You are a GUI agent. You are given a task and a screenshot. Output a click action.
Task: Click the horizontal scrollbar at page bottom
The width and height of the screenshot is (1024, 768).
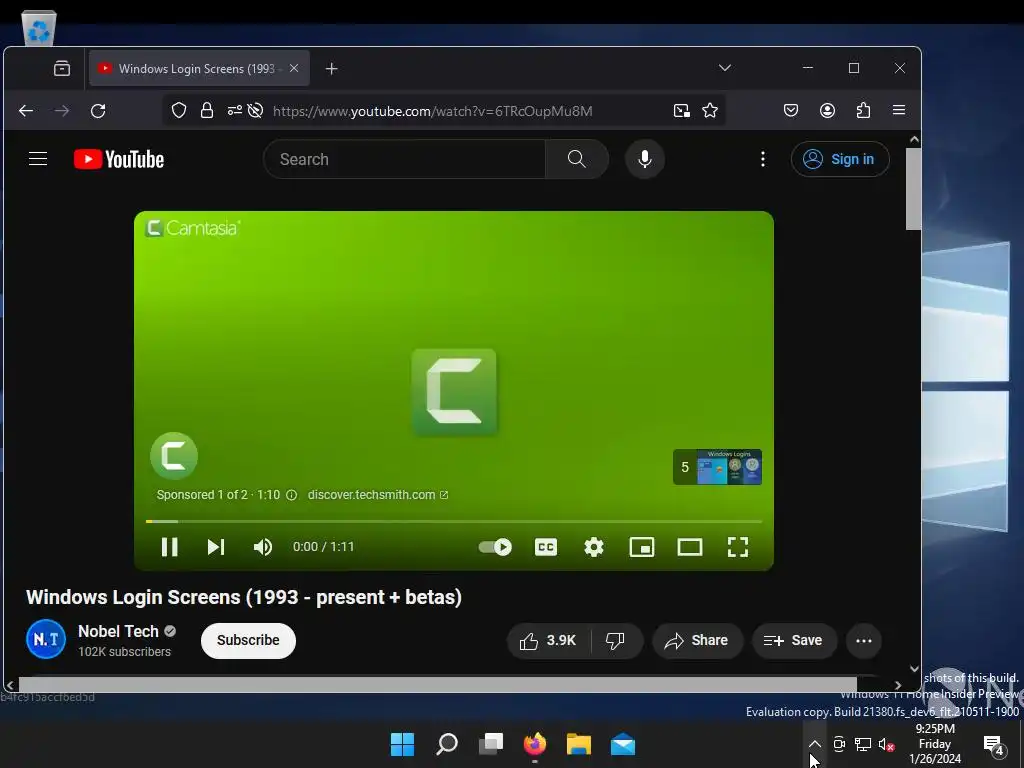[438, 684]
